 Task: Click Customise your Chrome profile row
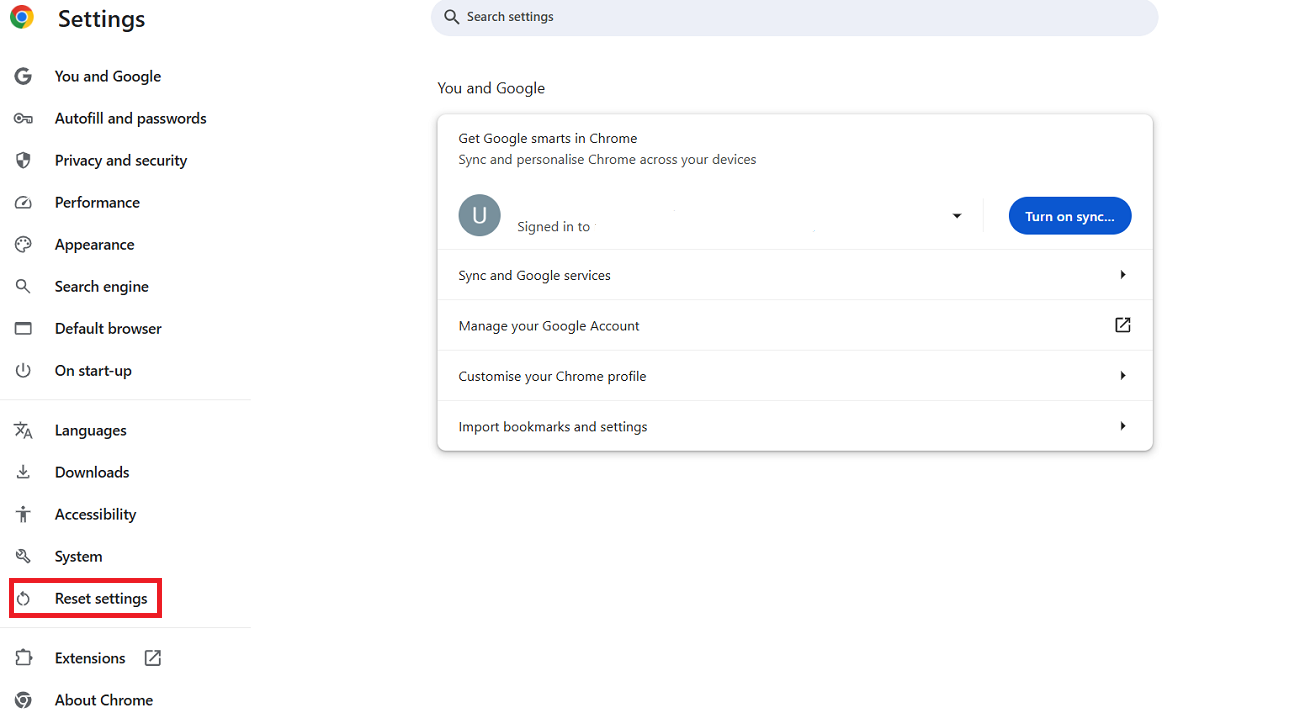795,376
